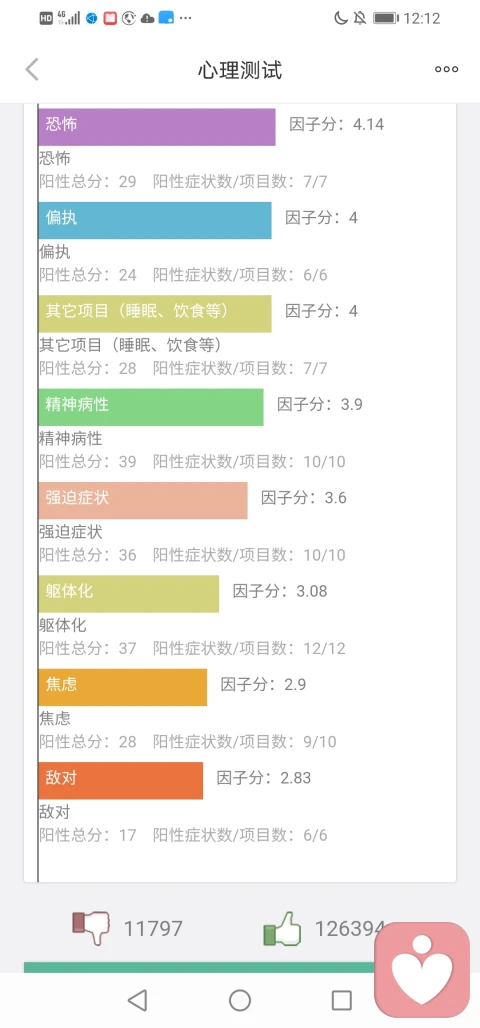Open the three-dot more options menu
This screenshot has width=480, height=1028.
447,69
